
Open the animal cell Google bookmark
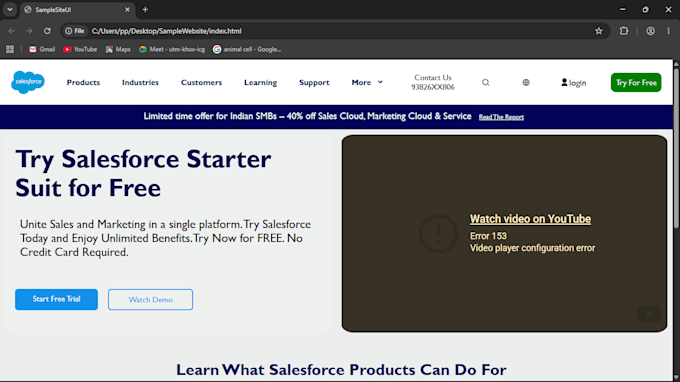[x=247, y=49]
